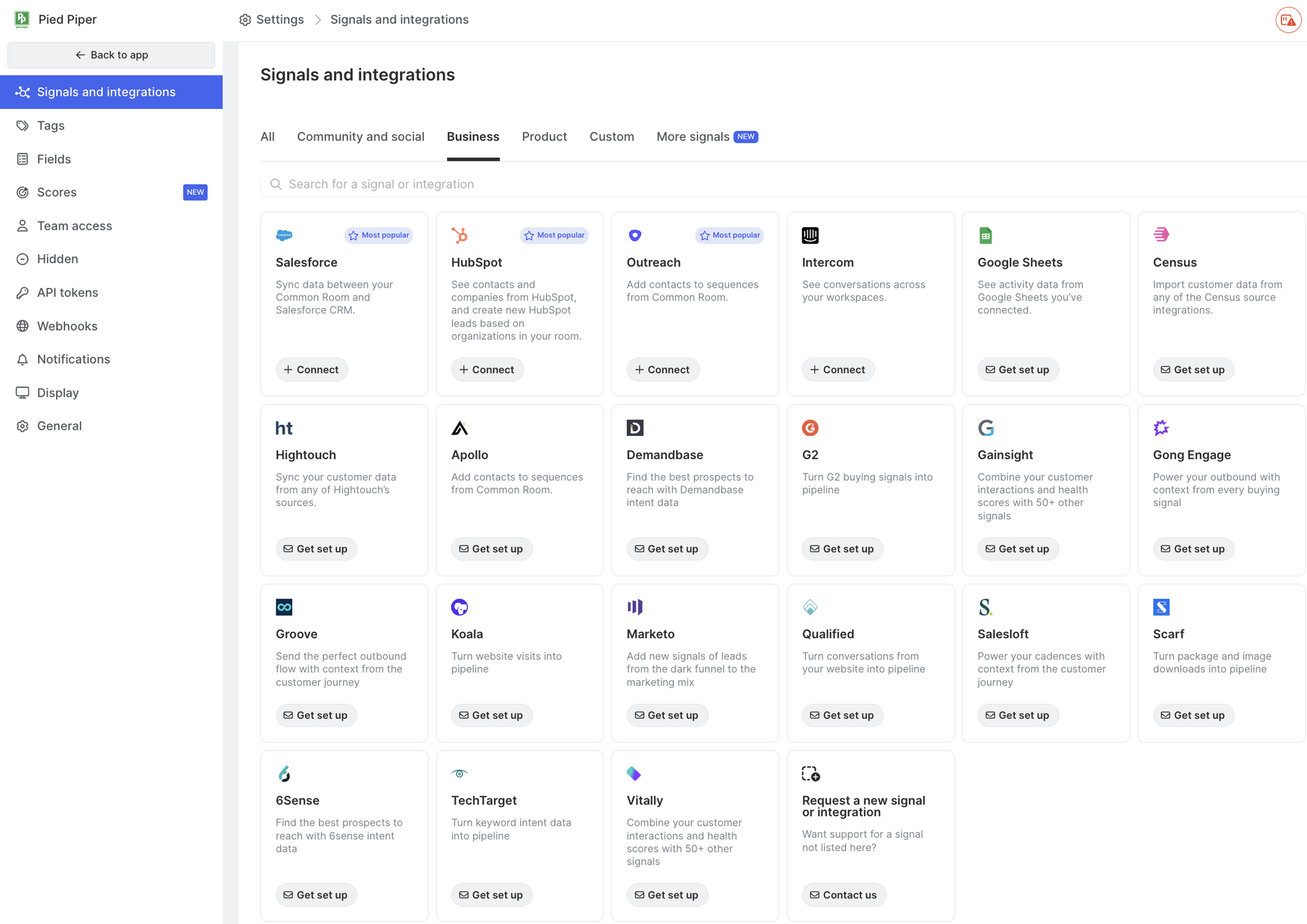The height and width of the screenshot is (924, 1307).
Task: Open API tokens from the sidebar
Action: pyautogui.click(x=67, y=292)
